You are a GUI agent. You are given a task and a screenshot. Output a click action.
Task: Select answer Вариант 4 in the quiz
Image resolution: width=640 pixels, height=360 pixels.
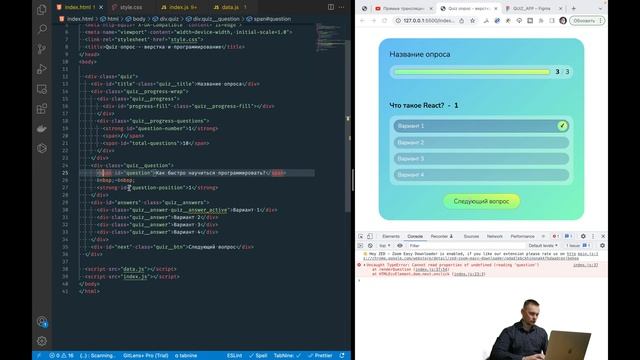(x=481, y=175)
